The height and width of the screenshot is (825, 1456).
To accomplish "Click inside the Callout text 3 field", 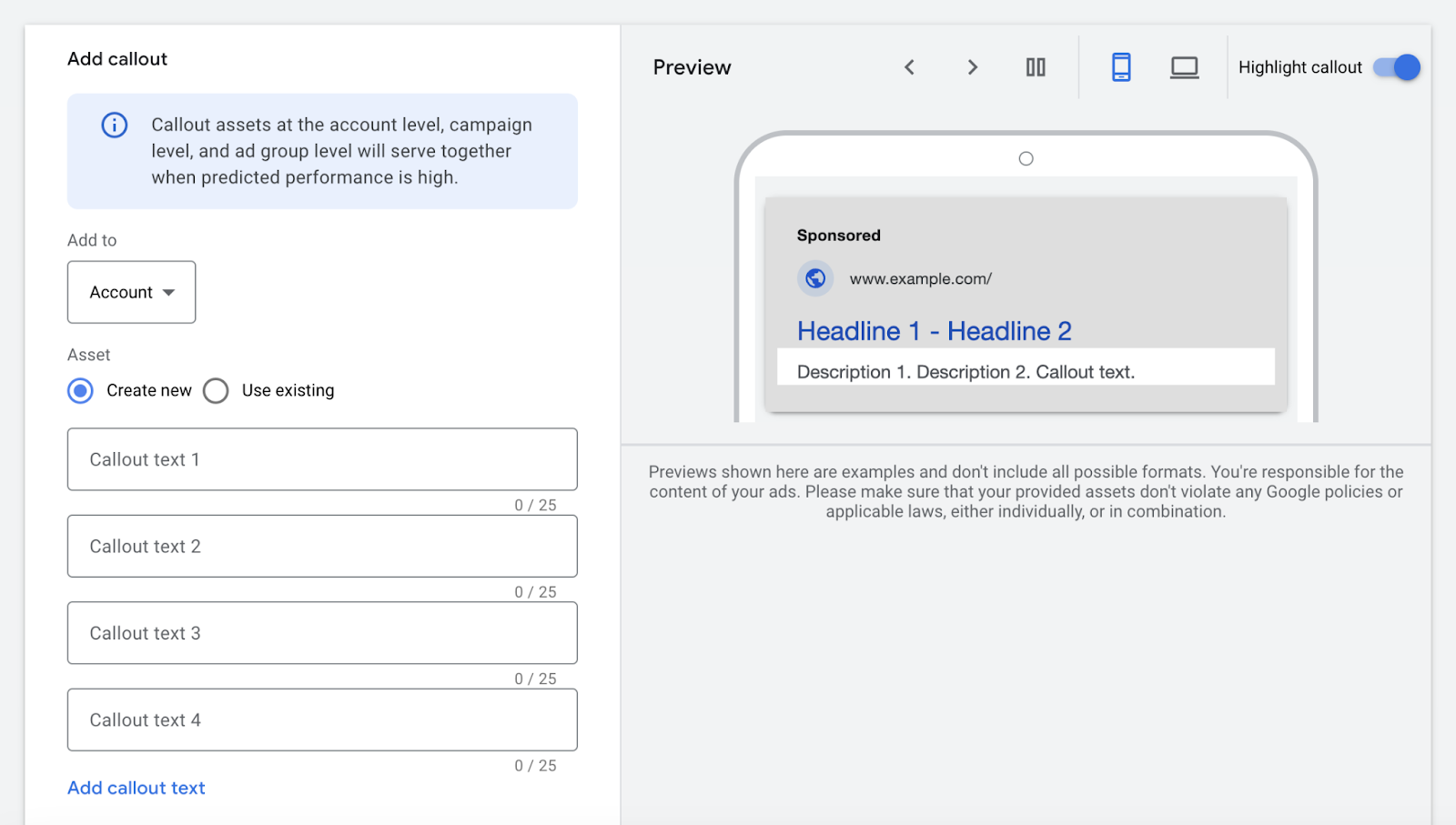I will click(321, 633).
